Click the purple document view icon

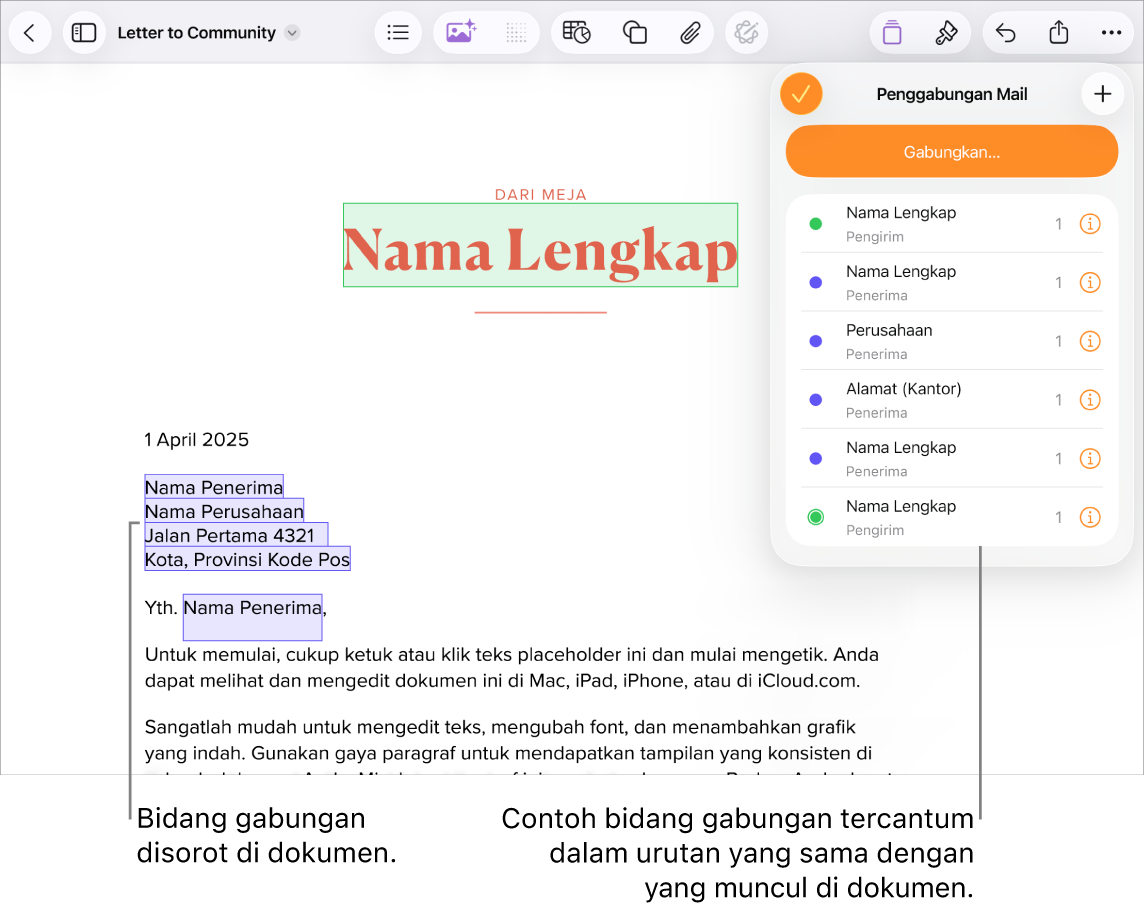(892, 33)
